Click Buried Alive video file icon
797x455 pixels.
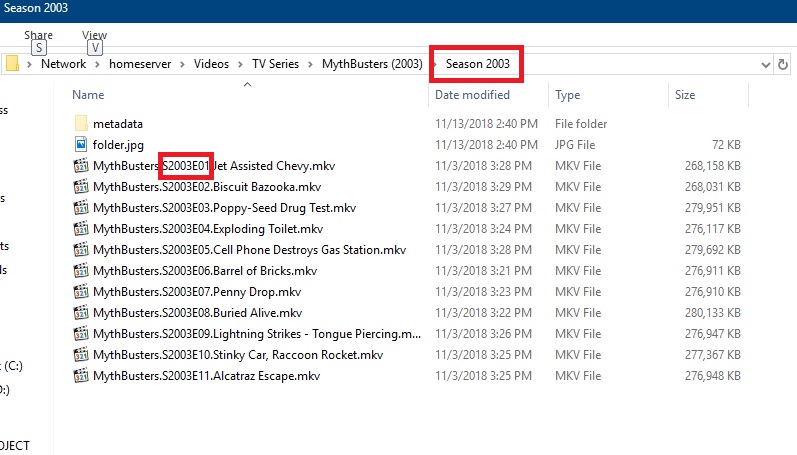click(81, 313)
